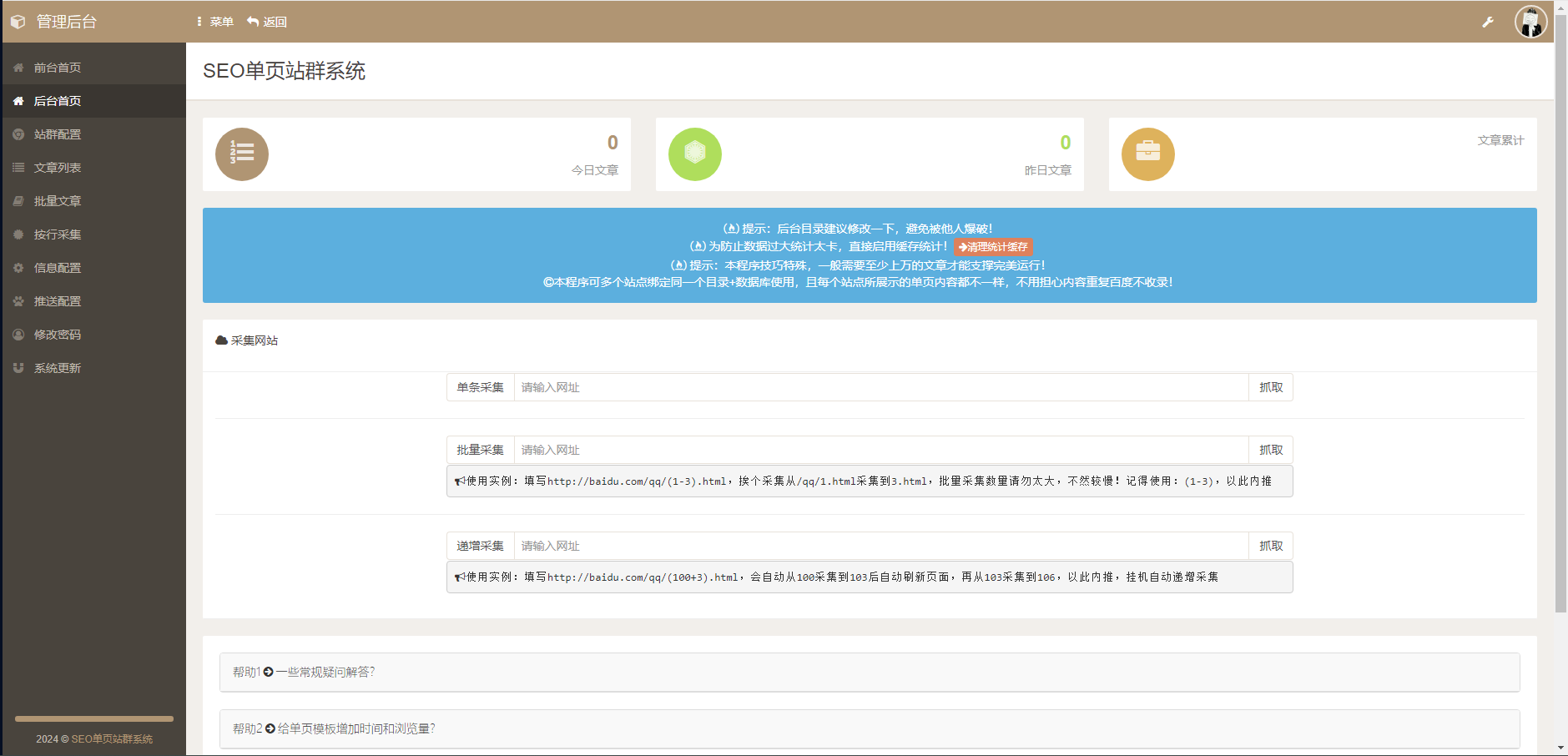Image resolution: width=1568 pixels, height=756 pixels.
Task: Open settings via the wrench icon
Action: click(1489, 21)
